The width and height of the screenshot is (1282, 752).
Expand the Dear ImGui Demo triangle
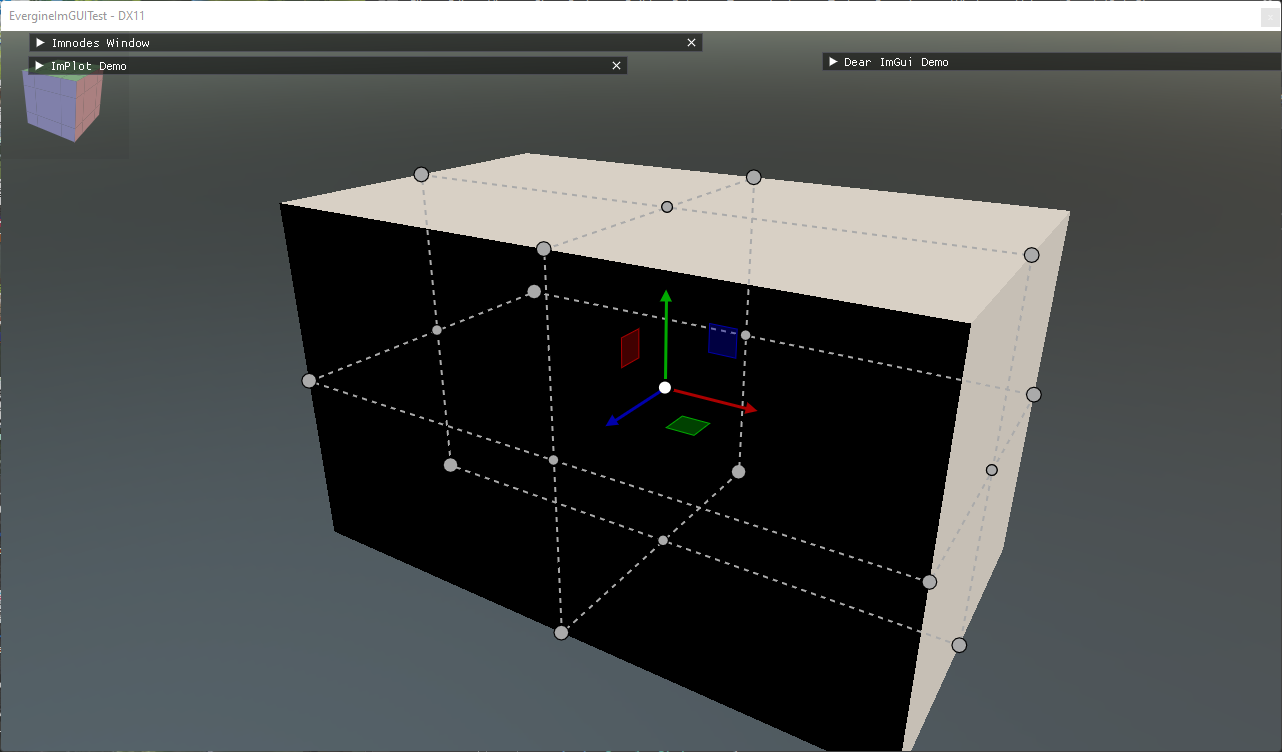coord(833,62)
